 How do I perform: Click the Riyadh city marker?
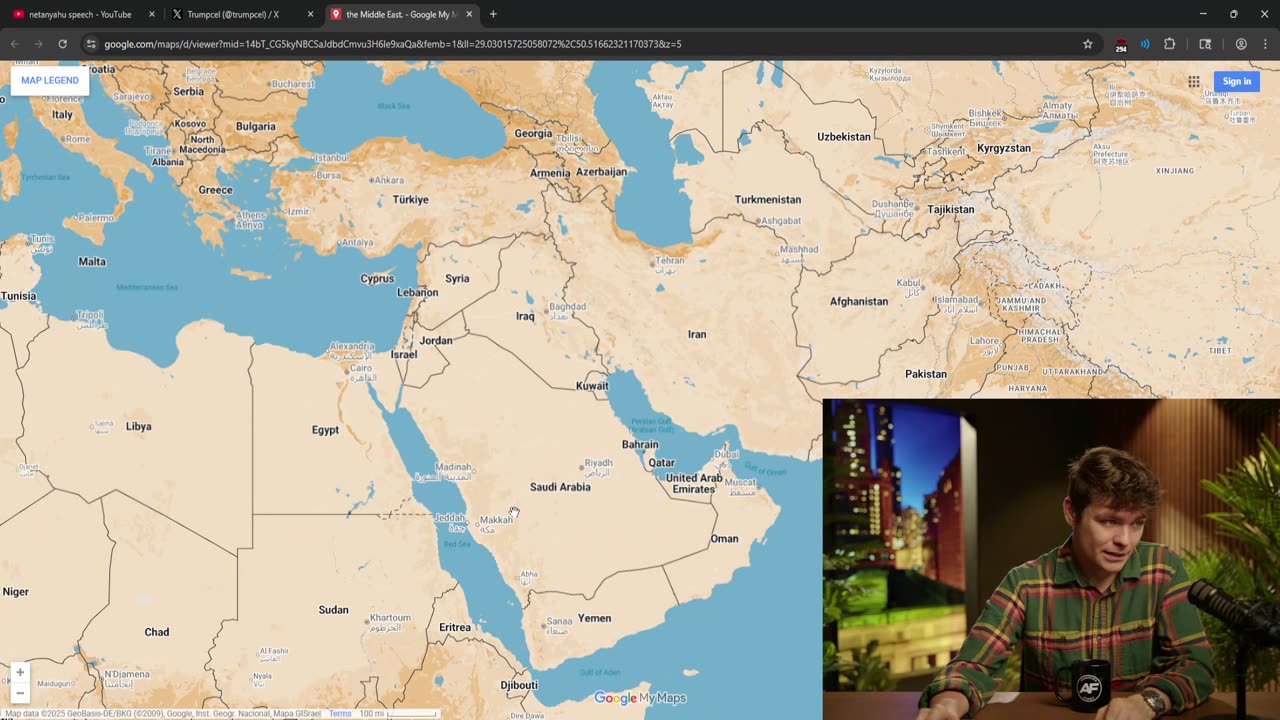[582, 467]
